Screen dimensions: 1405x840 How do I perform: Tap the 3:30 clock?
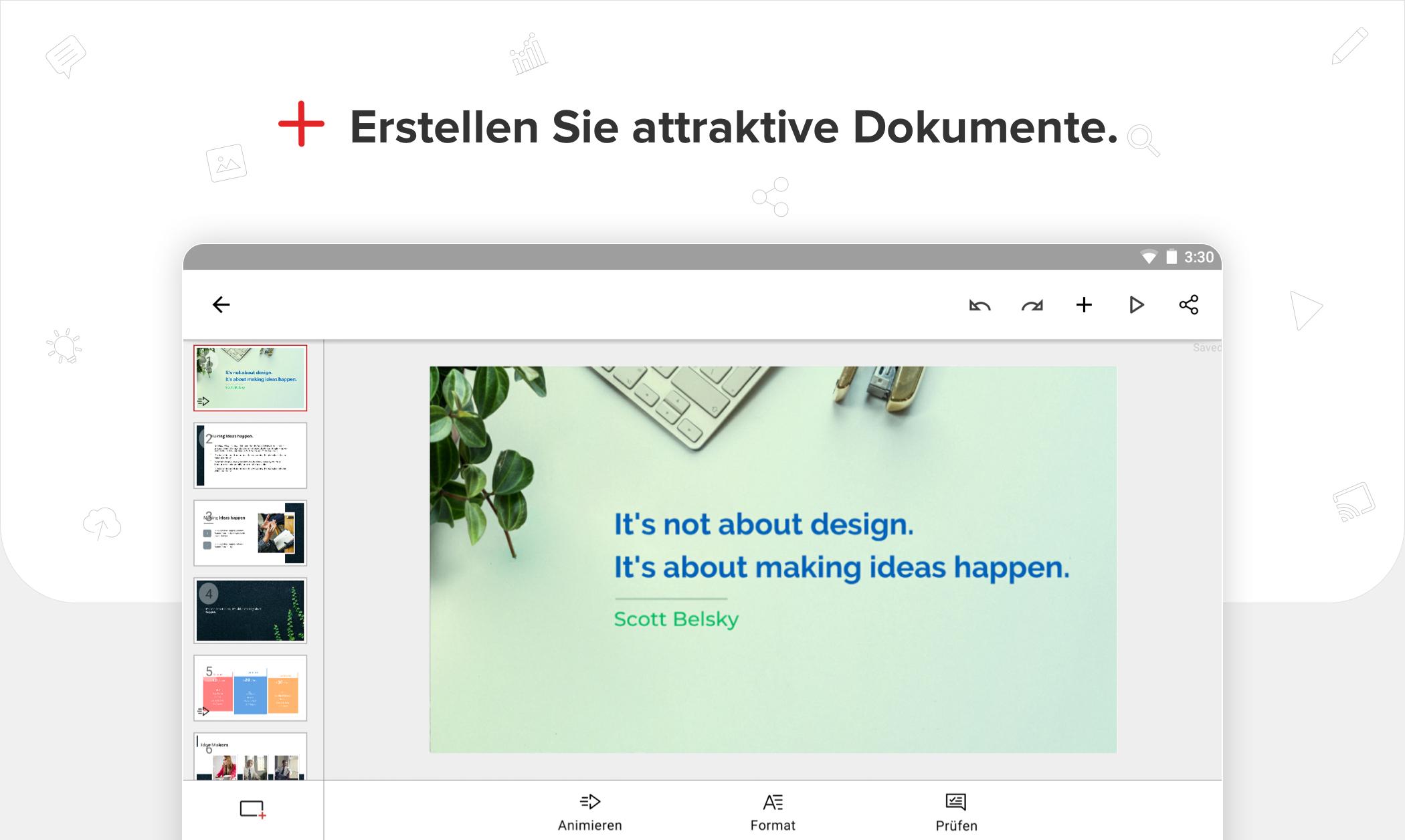(x=1199, y=257)
